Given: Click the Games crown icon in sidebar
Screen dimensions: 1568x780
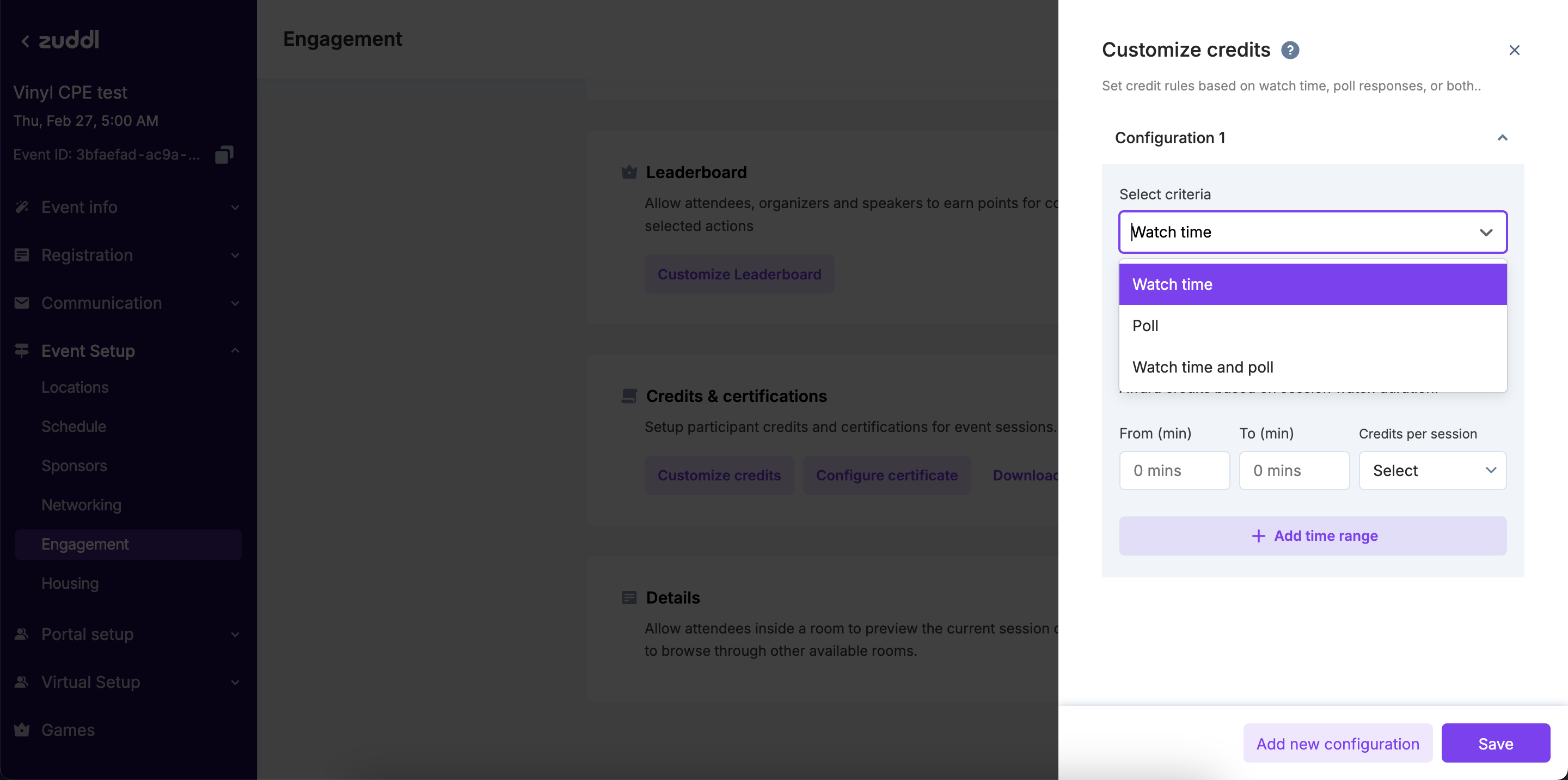Looking at the screenshot, I should point(22,729).
